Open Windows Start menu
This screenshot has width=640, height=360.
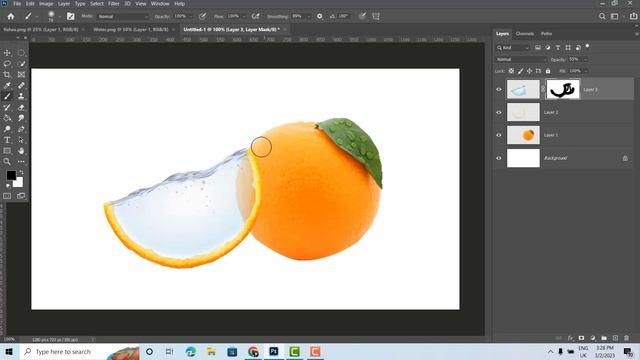click(9, 352)
